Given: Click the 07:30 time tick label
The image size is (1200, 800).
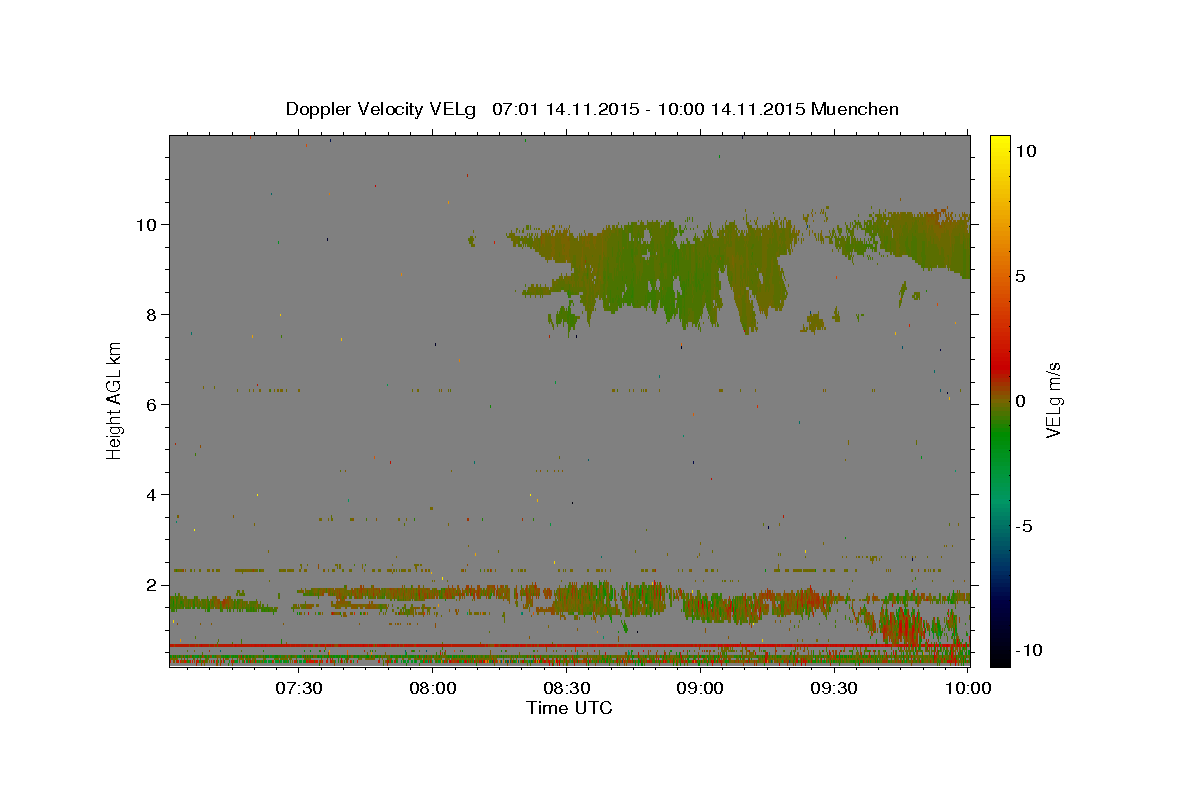Looking at the screenshot, I should tap(299, 688).
